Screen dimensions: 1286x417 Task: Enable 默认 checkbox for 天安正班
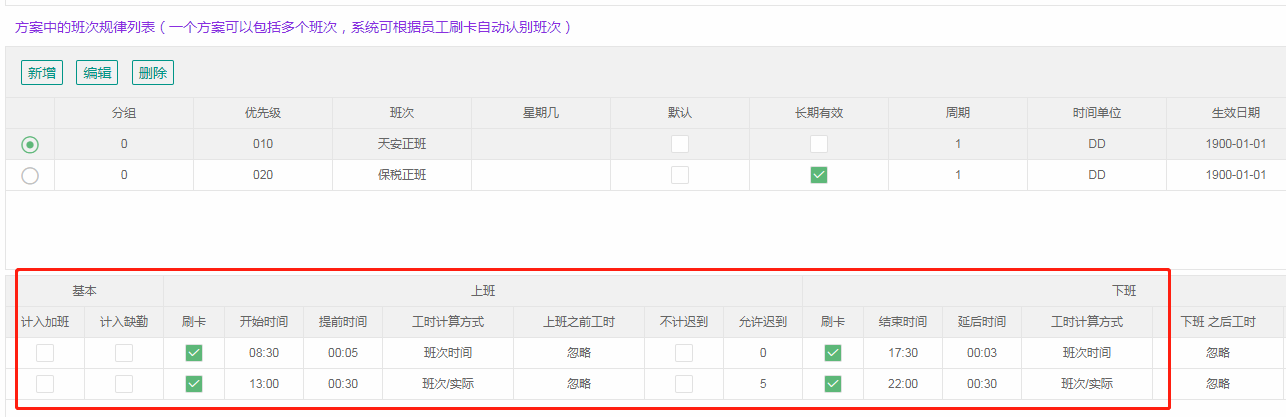click(x=680, y=144)
